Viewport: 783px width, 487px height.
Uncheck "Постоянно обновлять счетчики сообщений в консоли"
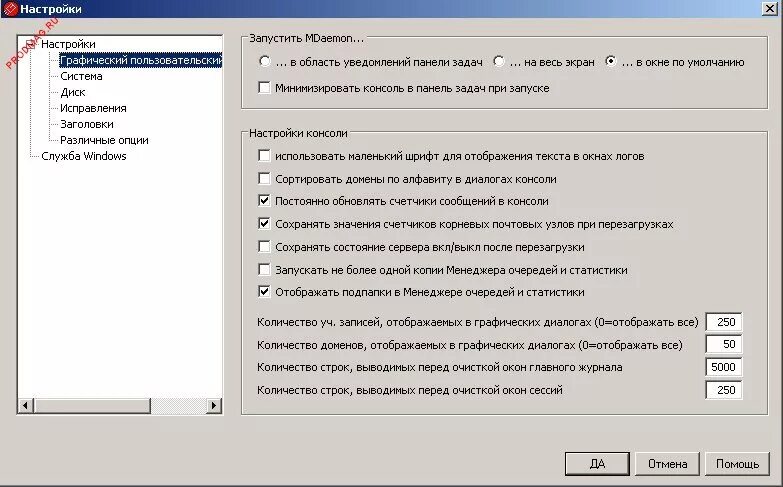264,201
